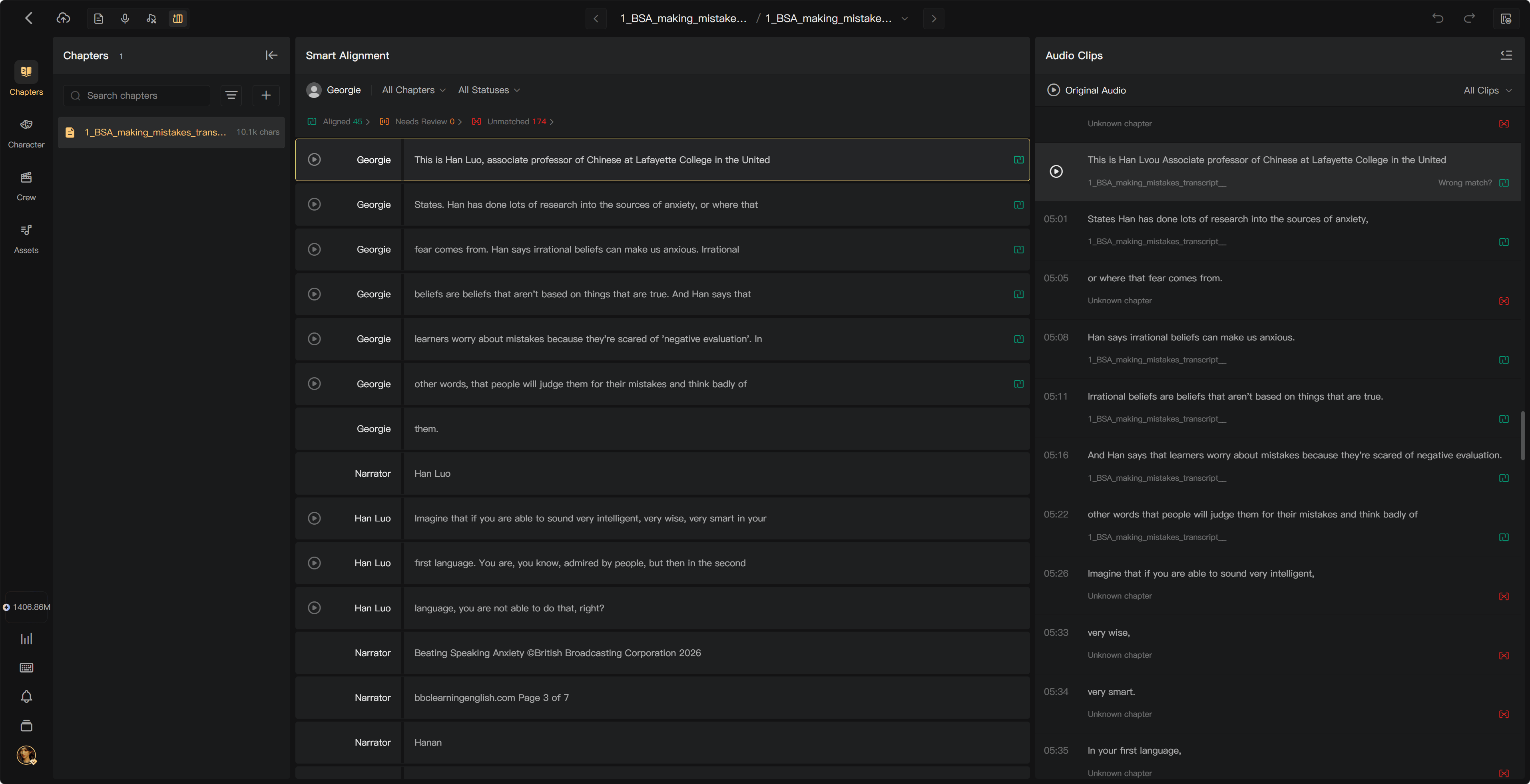Image resolution: width=1530 pixels, height=784 pixels.
Task: Expand the All Chapters dropdown
Action: (x=413, y=90)
